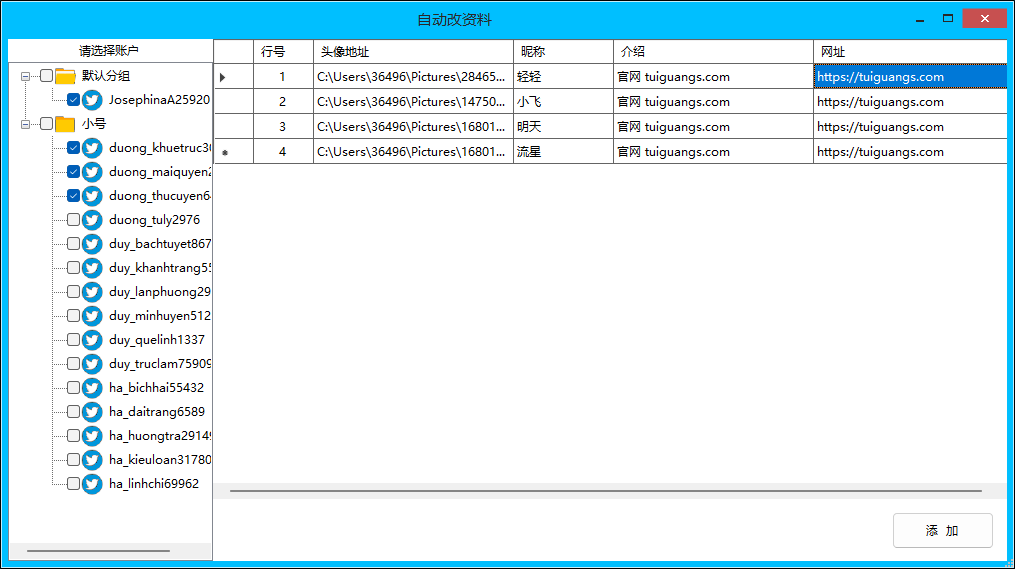This screenshot has height=569, width=1015.
Task: Click the table's horizontal scrollbar
Action: [605, 491]
